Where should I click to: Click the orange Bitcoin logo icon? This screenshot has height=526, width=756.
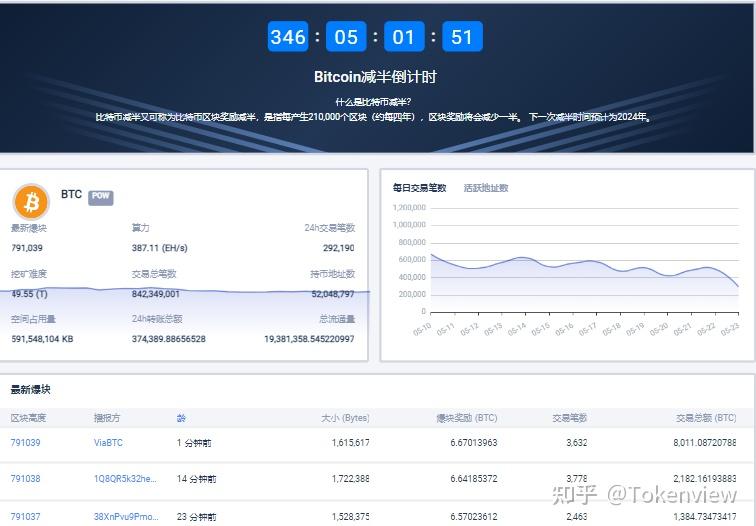coord(31,202)
